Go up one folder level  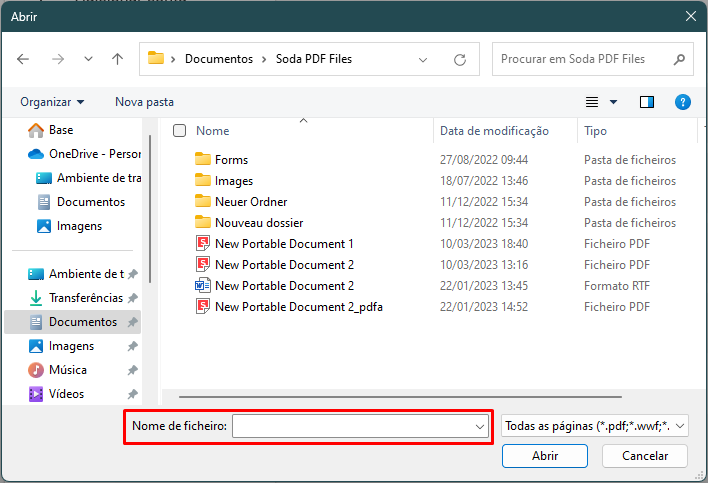pyautogui.click(x=117, y=59)
